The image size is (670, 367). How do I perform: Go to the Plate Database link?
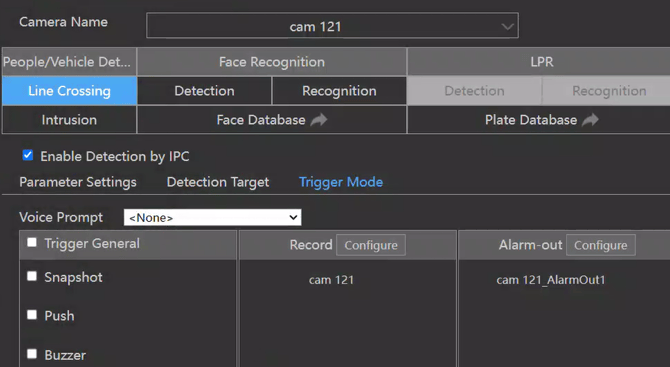[531, 120]
